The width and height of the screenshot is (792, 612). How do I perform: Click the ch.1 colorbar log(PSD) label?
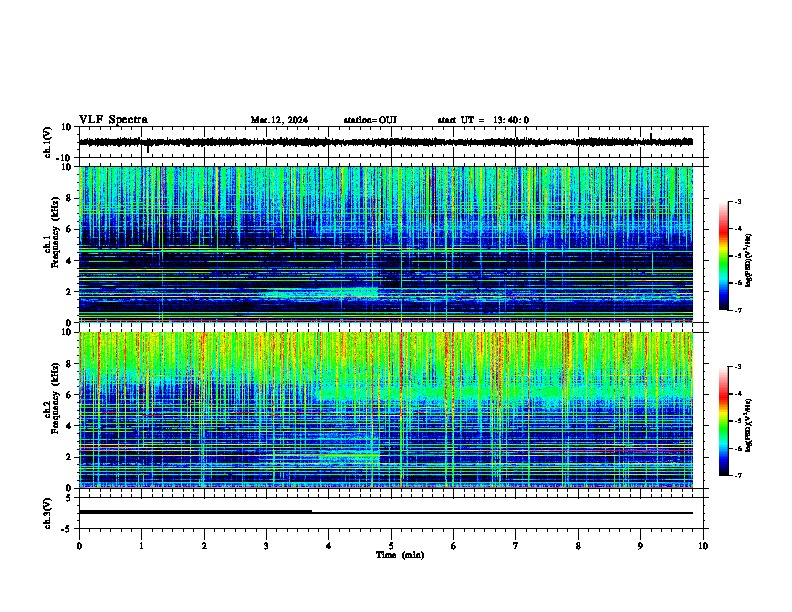point(749,260)
